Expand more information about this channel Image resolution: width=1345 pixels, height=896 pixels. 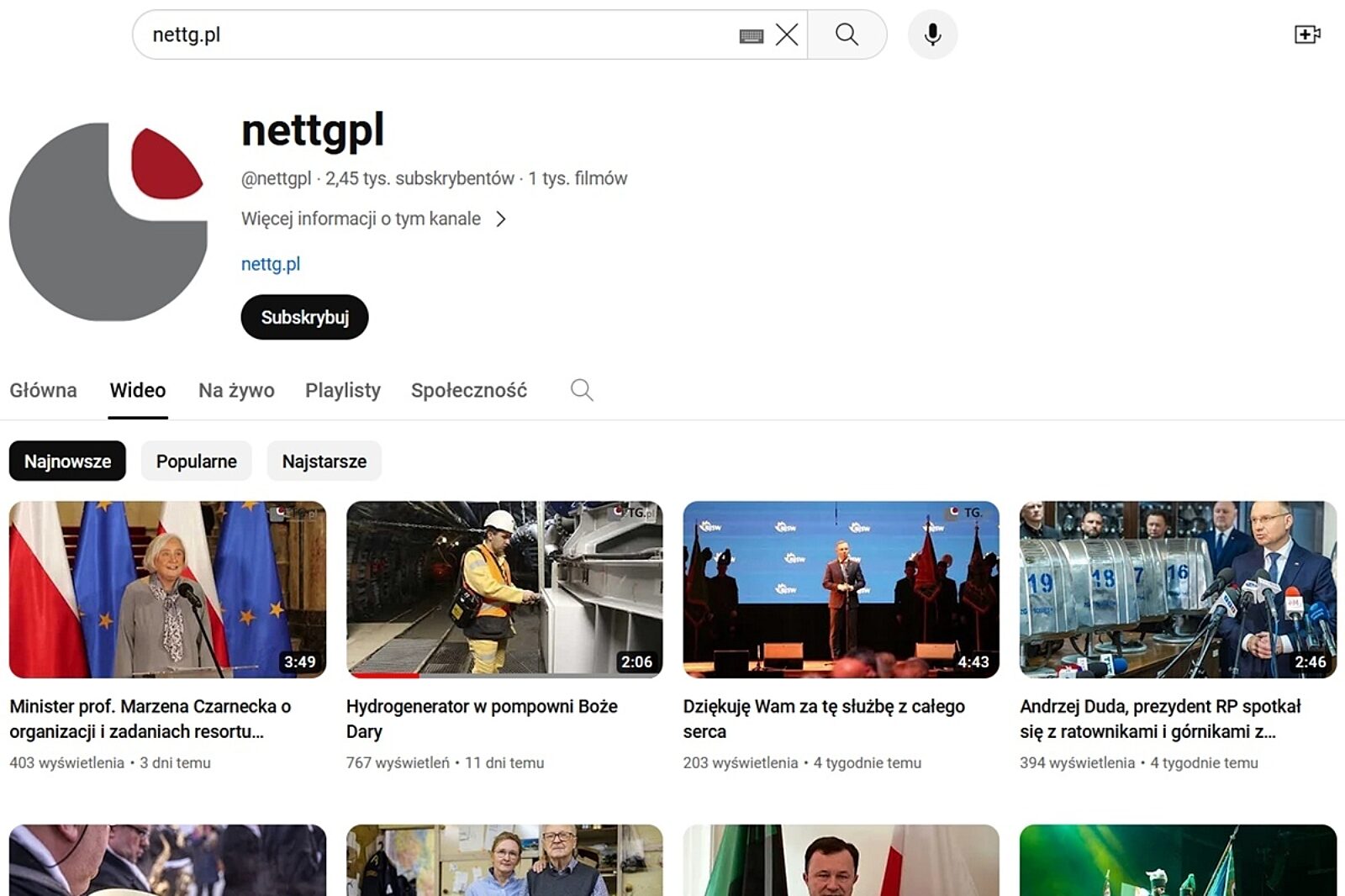click(373, 219)
